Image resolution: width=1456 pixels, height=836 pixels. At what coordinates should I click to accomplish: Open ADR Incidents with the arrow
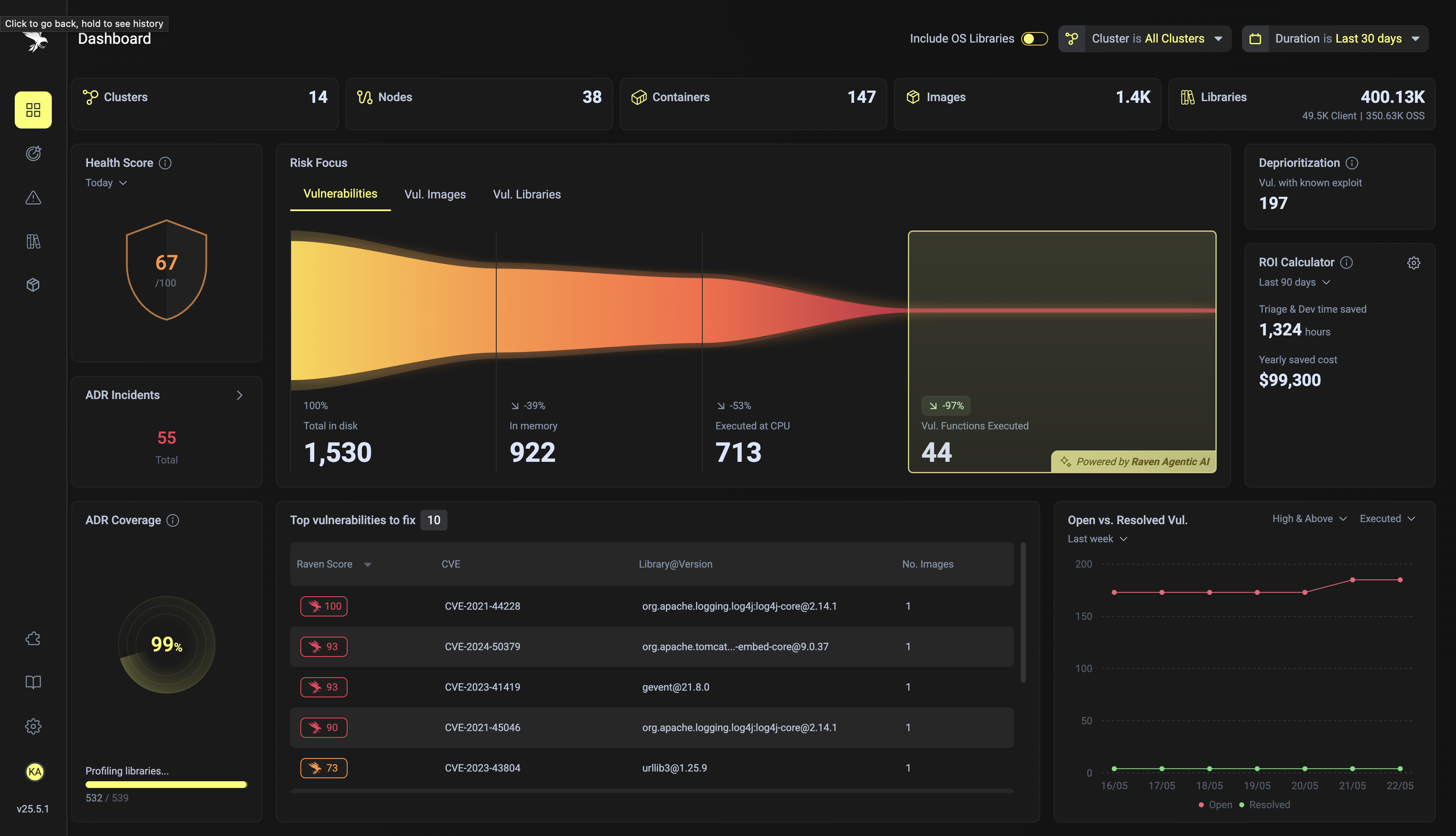239,395
